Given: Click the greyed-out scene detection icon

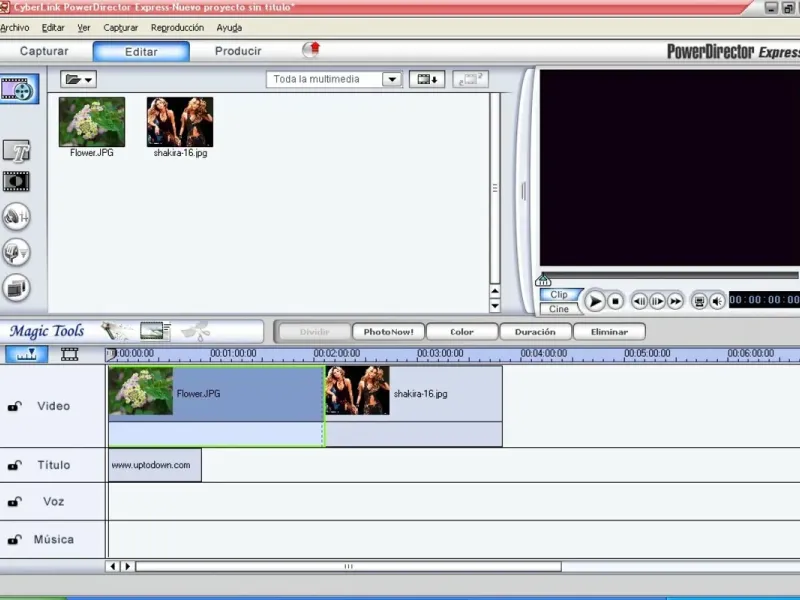Looking at the screenshot, I should pos(470,79).
